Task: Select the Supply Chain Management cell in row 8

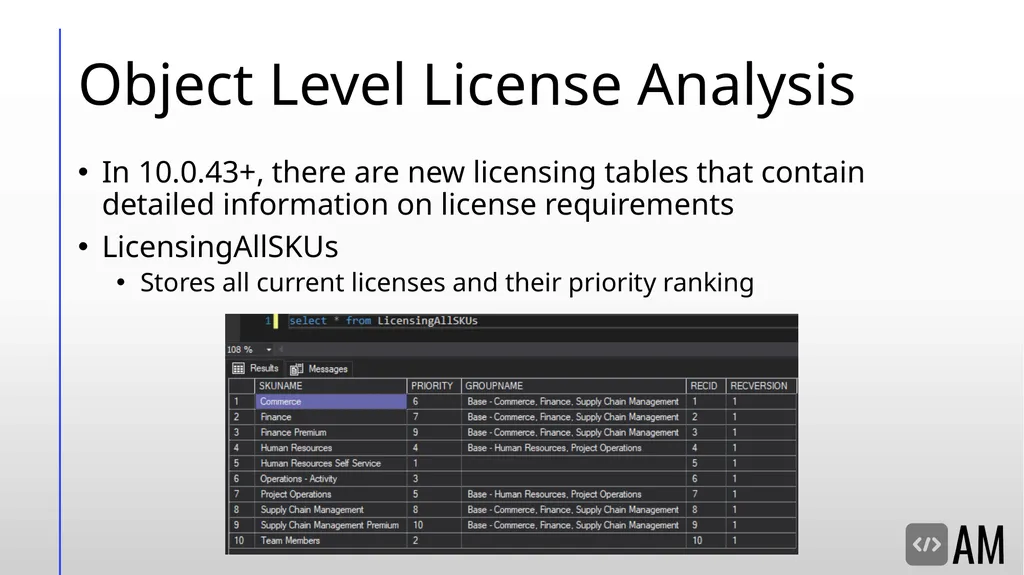Action: click(330, 510)
